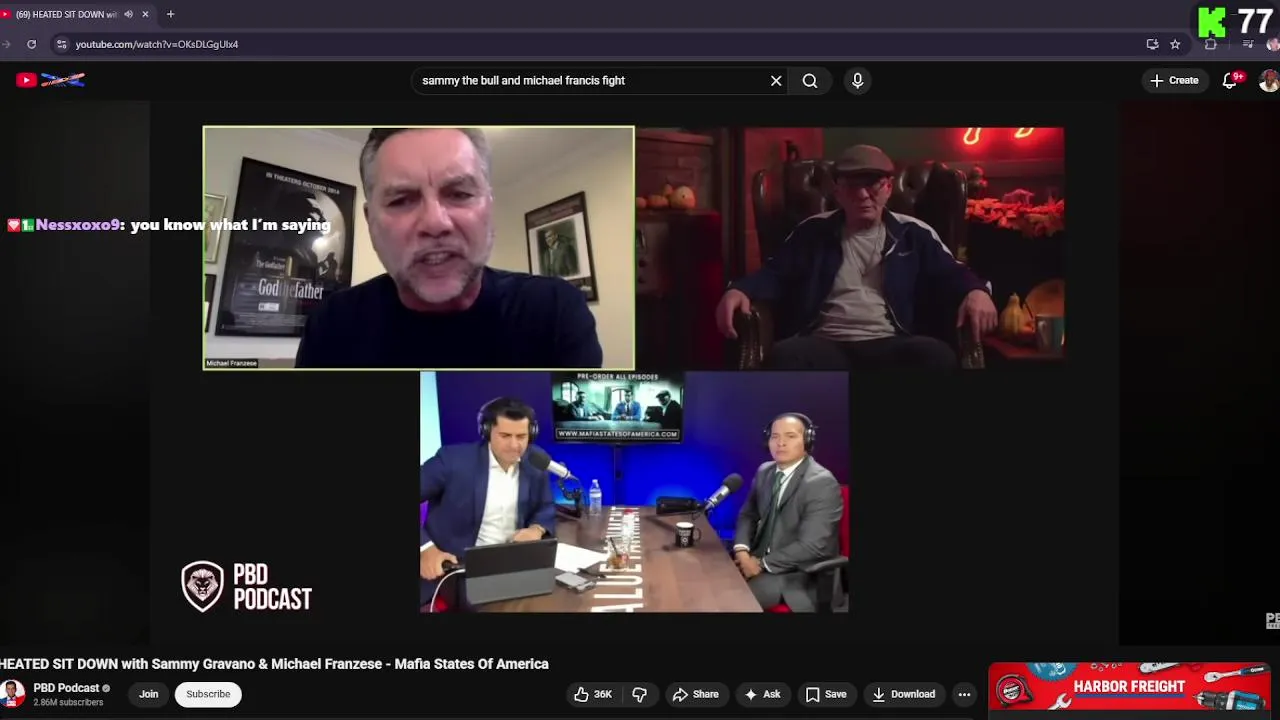Download the video
This screenshot has width=1280, height=720.
tap(903, 694)
